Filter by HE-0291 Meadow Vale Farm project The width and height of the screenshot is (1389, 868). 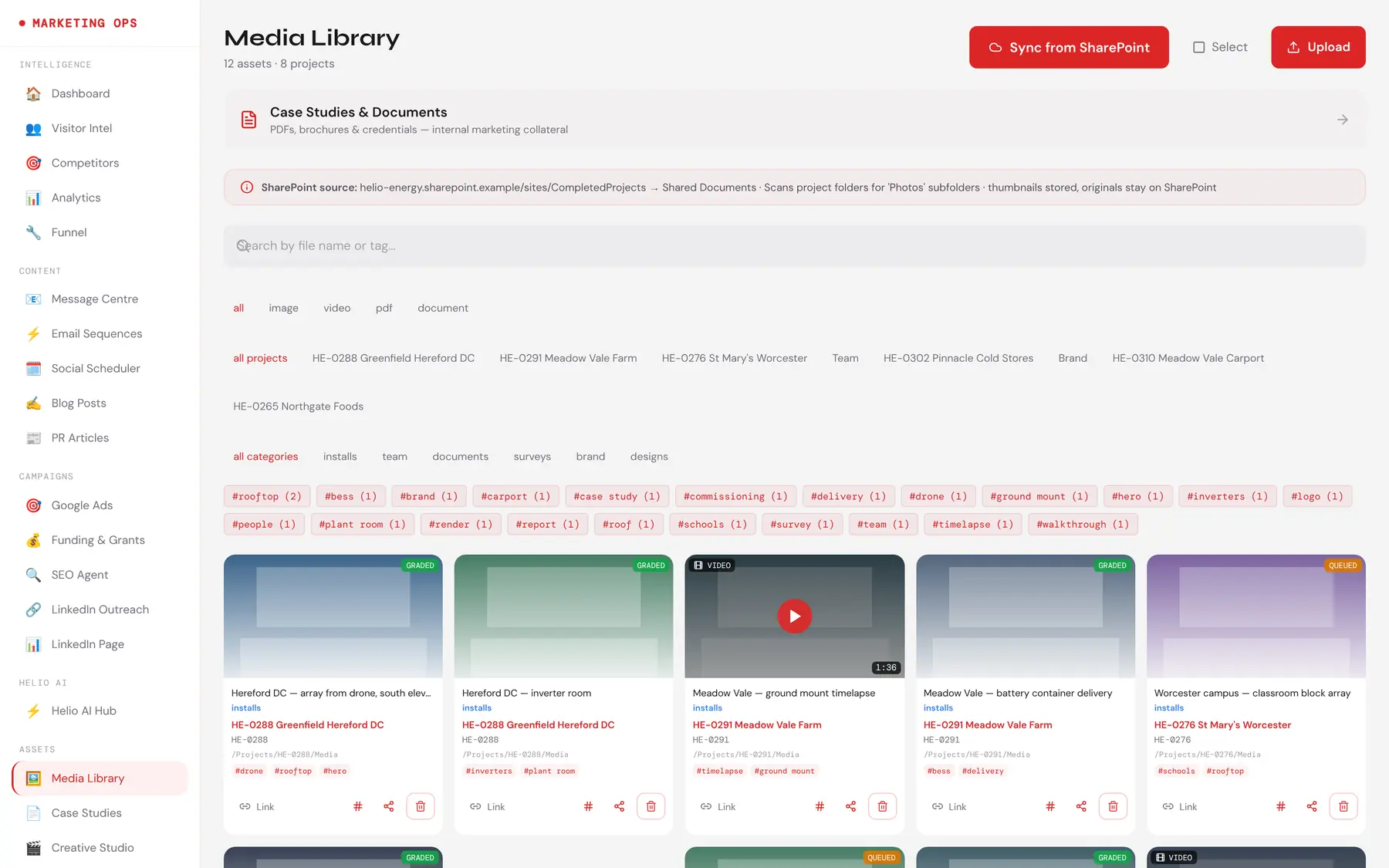tap(568, 358)
